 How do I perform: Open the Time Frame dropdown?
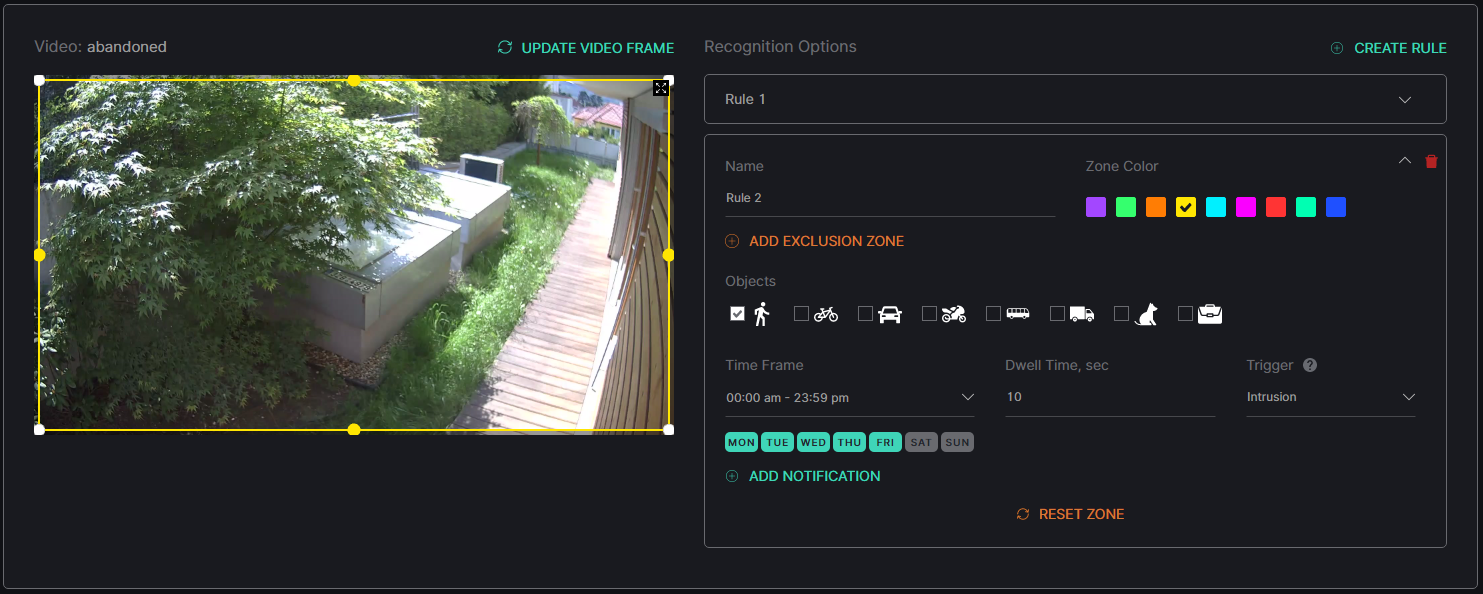850,397
